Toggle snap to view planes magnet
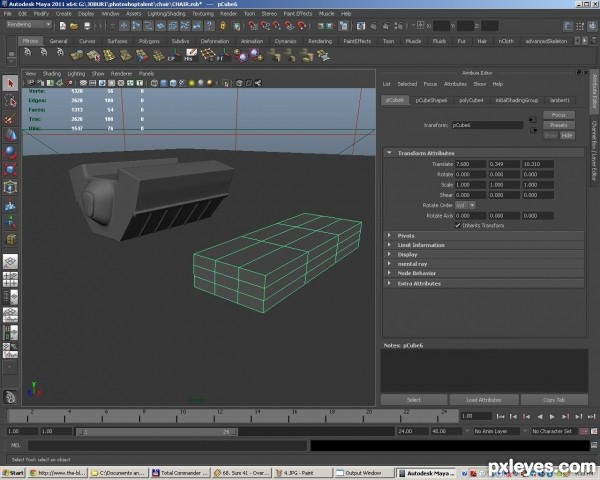The image size is (600, 480). (290, 26)
